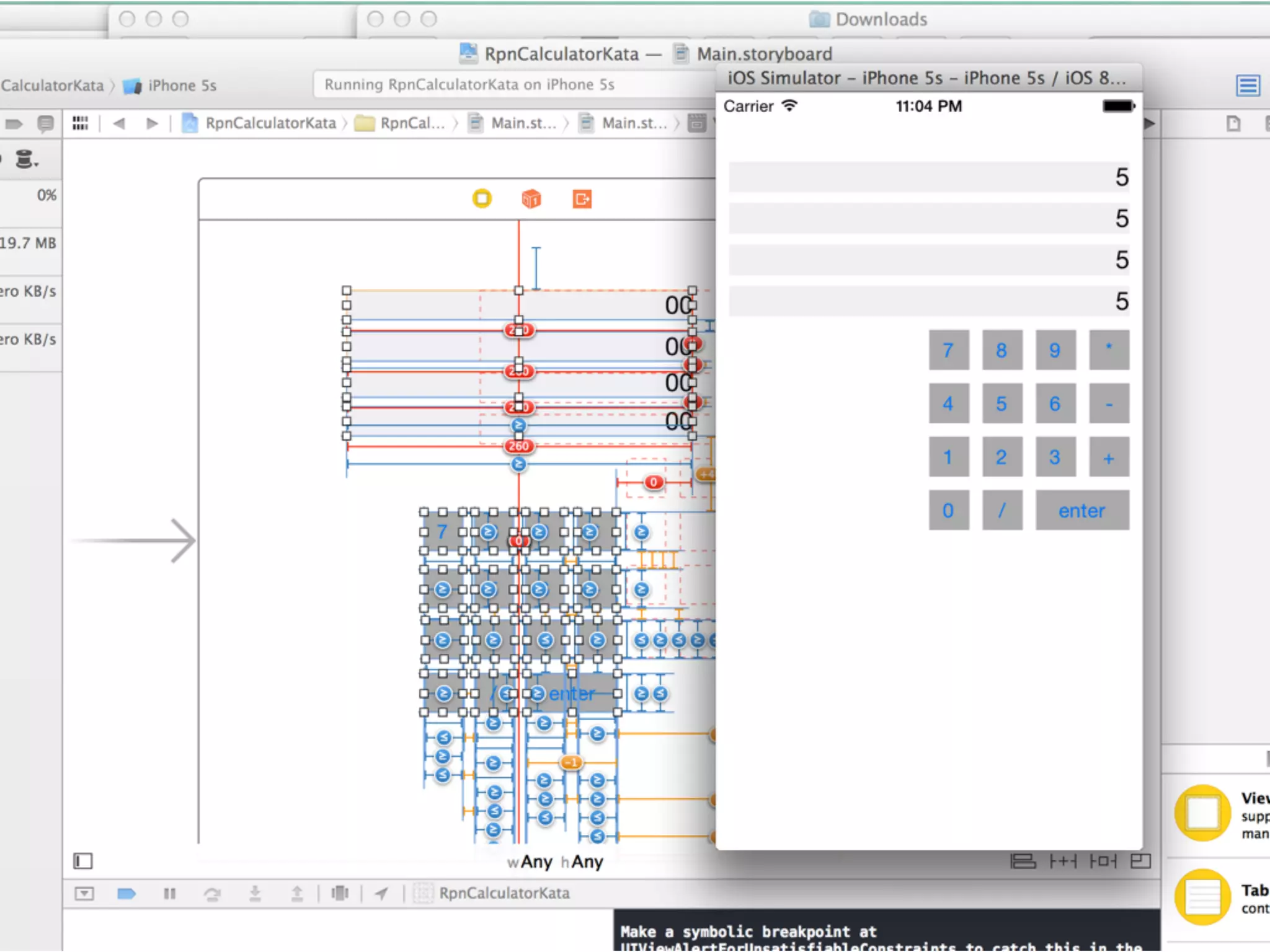Image resolution: width=1270 pixels, height=952 pixels.
Task: Hide the debug area
Action: click(84, 893)
